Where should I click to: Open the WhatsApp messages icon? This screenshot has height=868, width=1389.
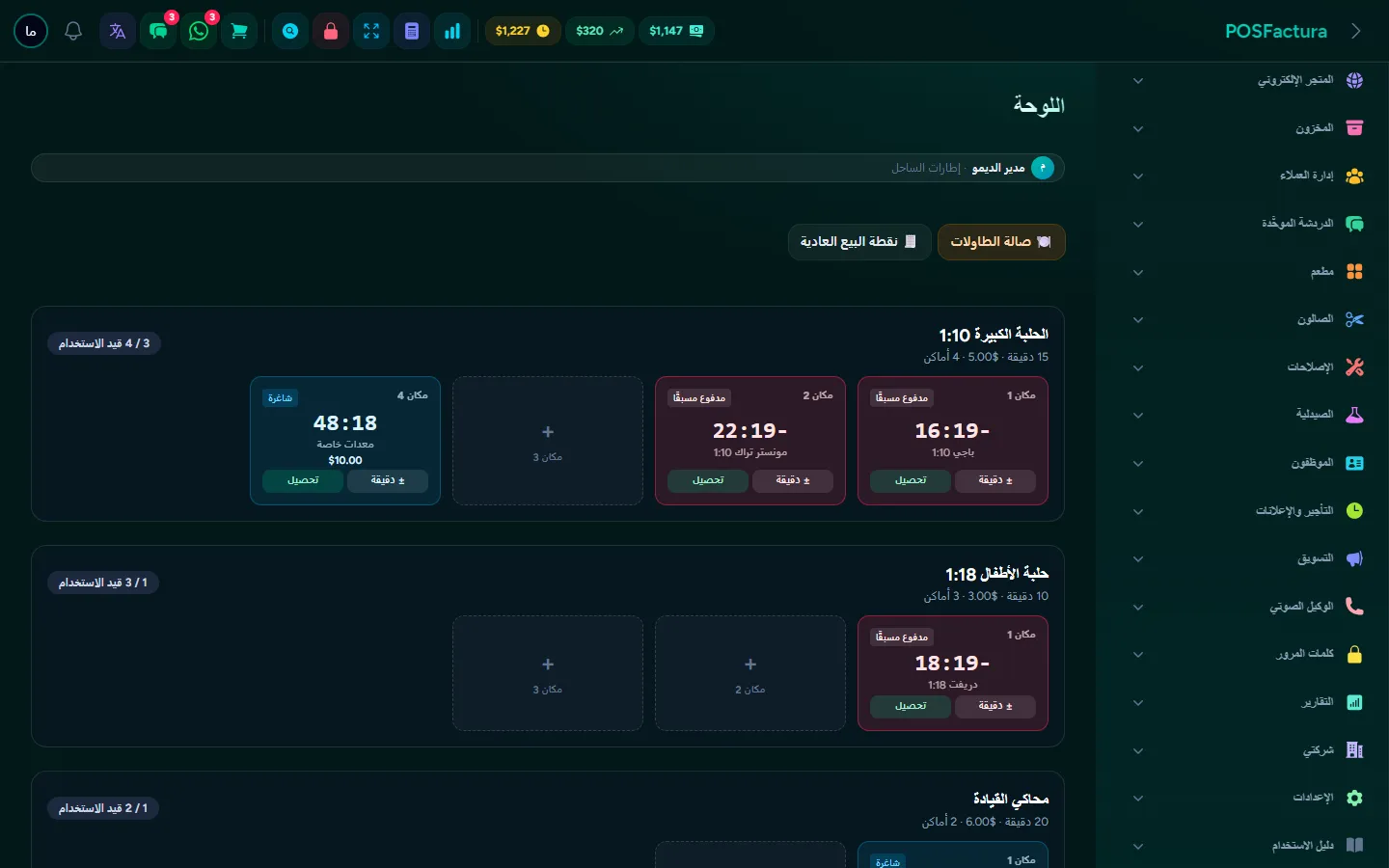pyautogui.click(x=199, y=31)
